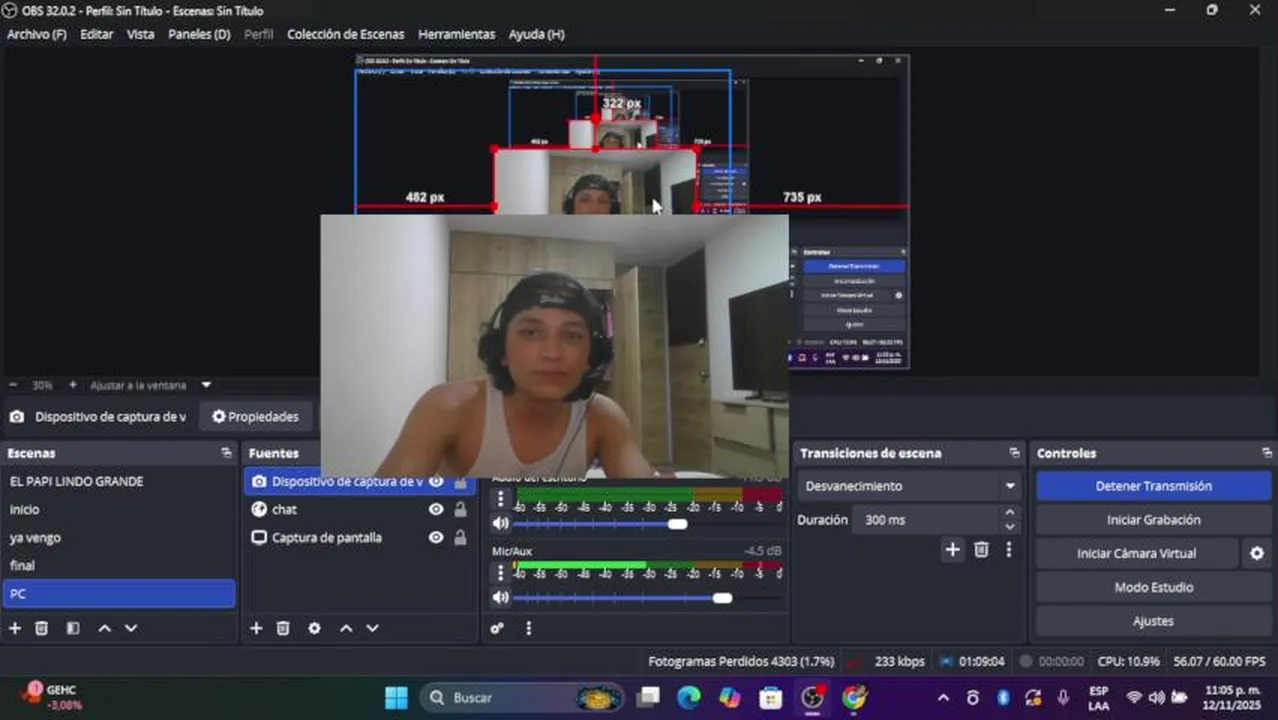Open Colección de Escenas menu
Viewport: 1278px width, 720px height.
(346, 34)
